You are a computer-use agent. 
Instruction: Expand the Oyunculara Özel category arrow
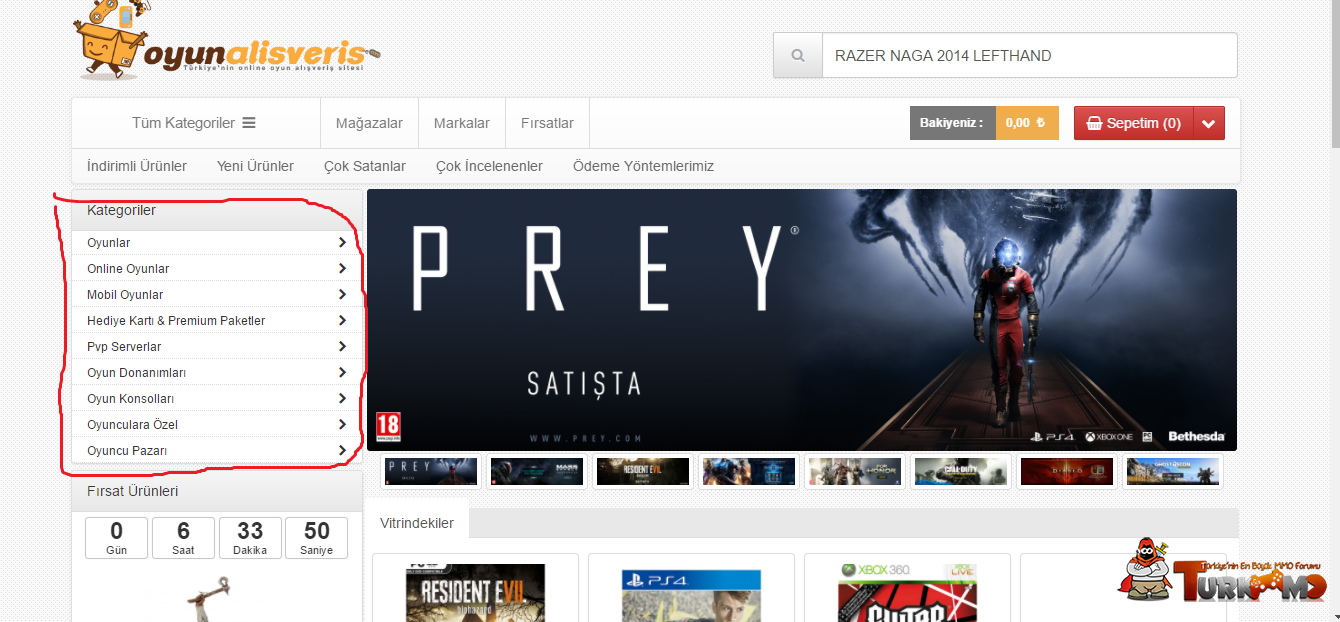pyautogui.click(x=342, y=424)
